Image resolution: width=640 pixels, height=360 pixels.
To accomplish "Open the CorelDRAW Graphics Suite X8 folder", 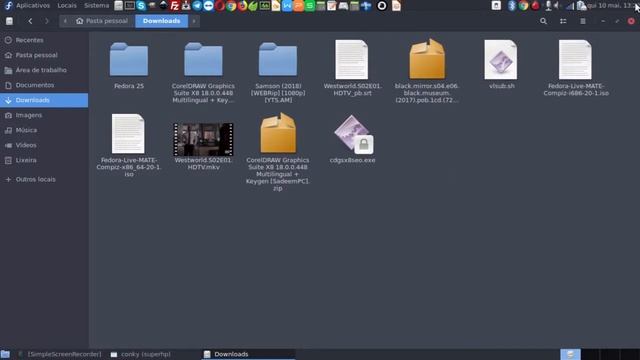I will pos(203,60).
